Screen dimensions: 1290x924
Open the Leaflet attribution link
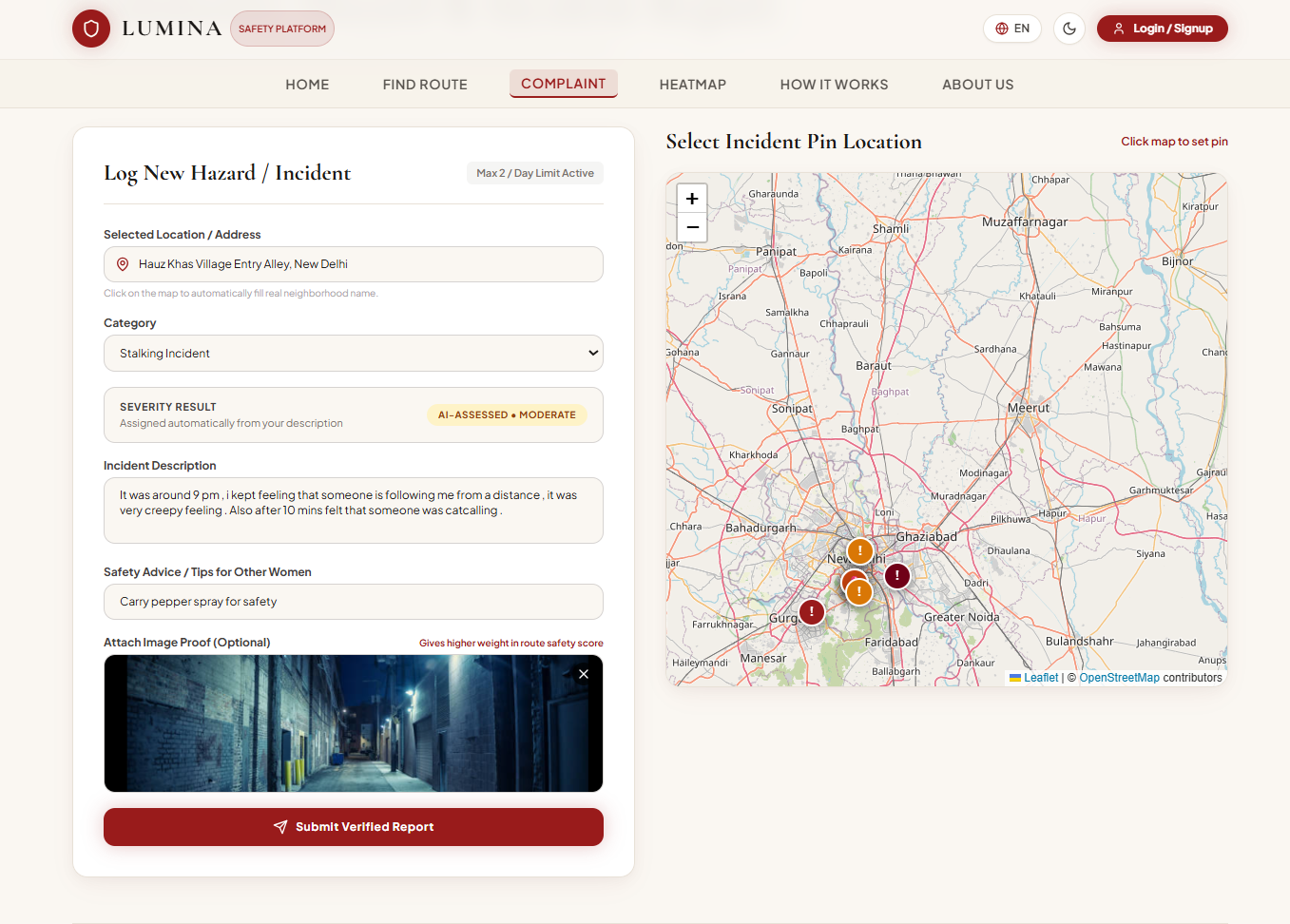point(1041,678)
